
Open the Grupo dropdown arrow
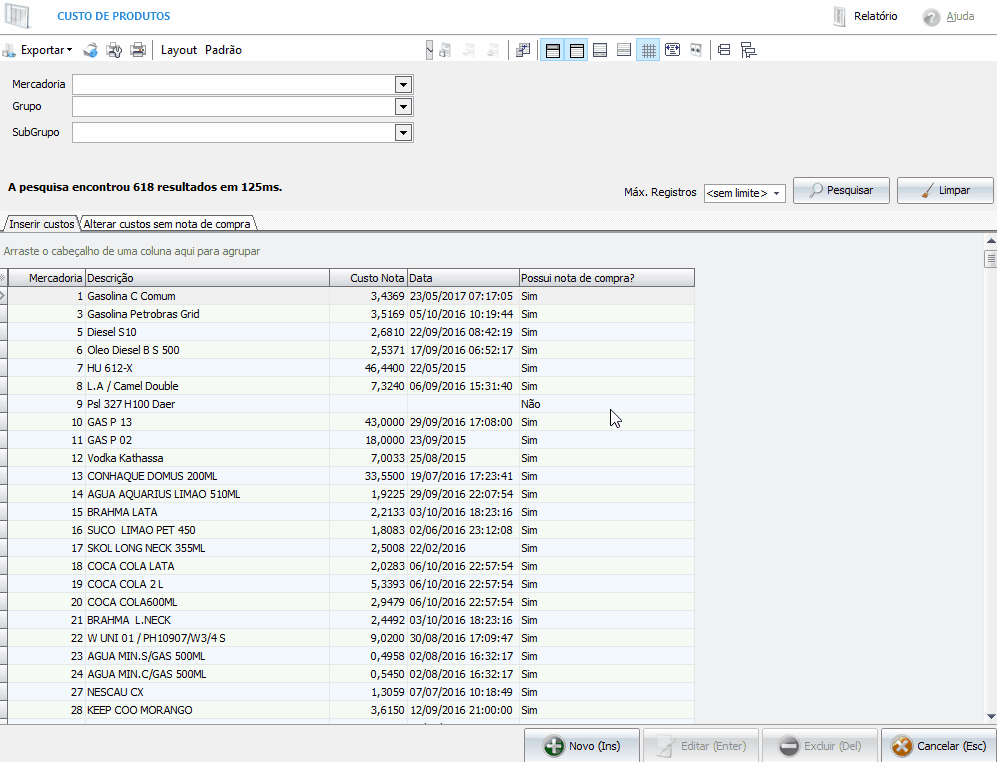[x=403, y=106]
